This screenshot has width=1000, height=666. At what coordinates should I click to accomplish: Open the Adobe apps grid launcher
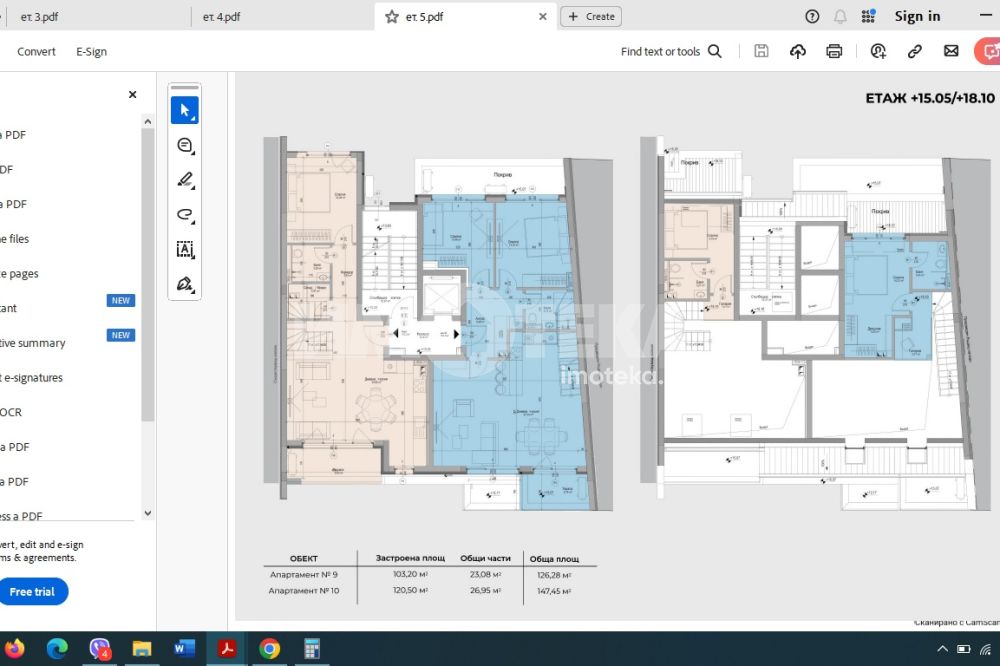click(868, 16)
